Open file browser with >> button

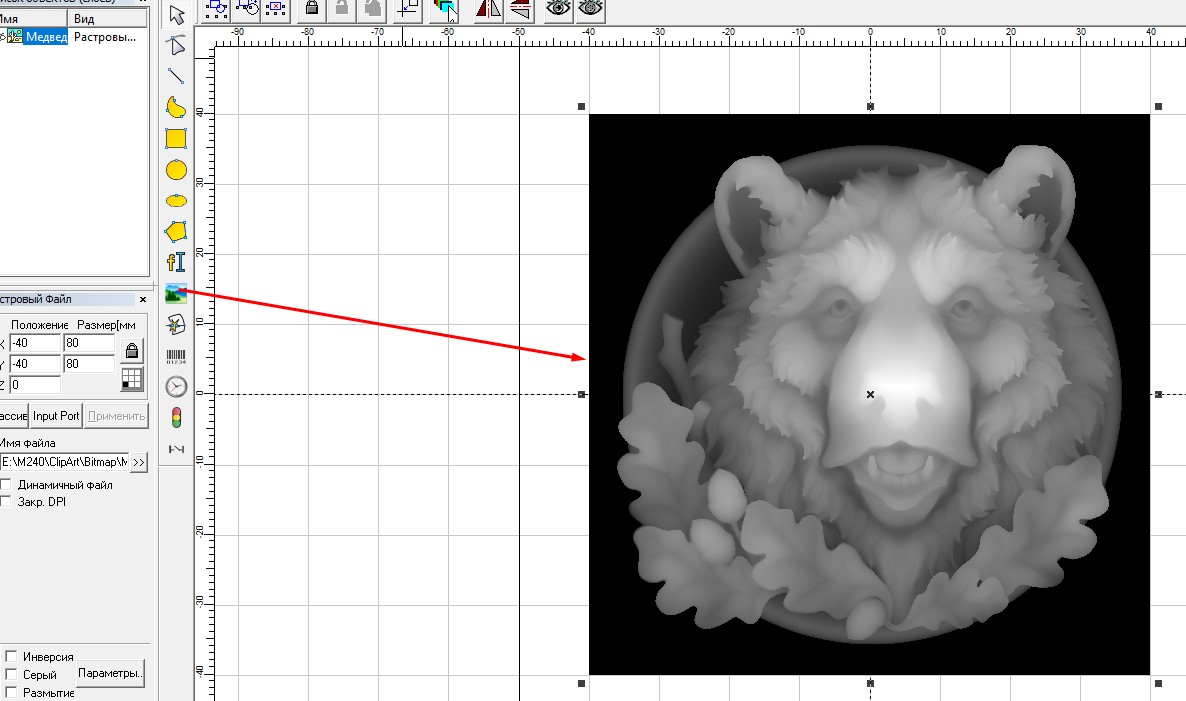point(139,462)
